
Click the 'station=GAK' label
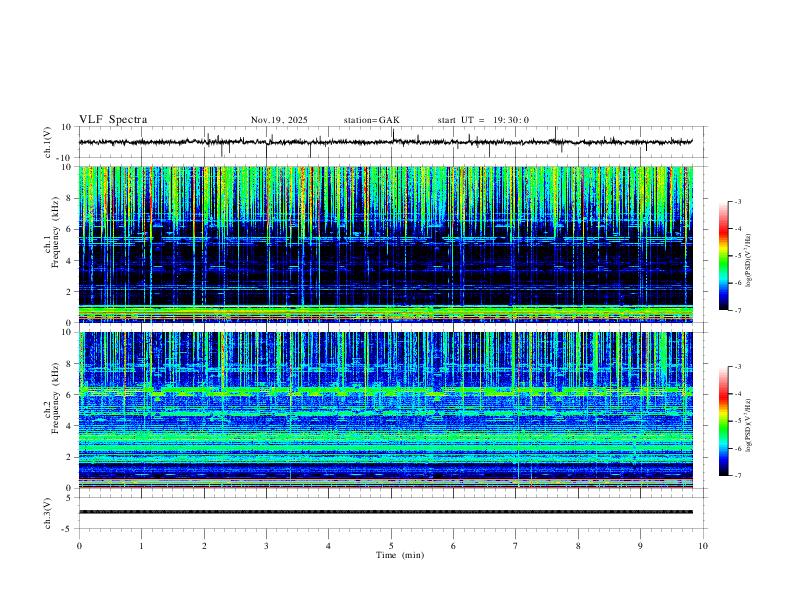point(371,120)
